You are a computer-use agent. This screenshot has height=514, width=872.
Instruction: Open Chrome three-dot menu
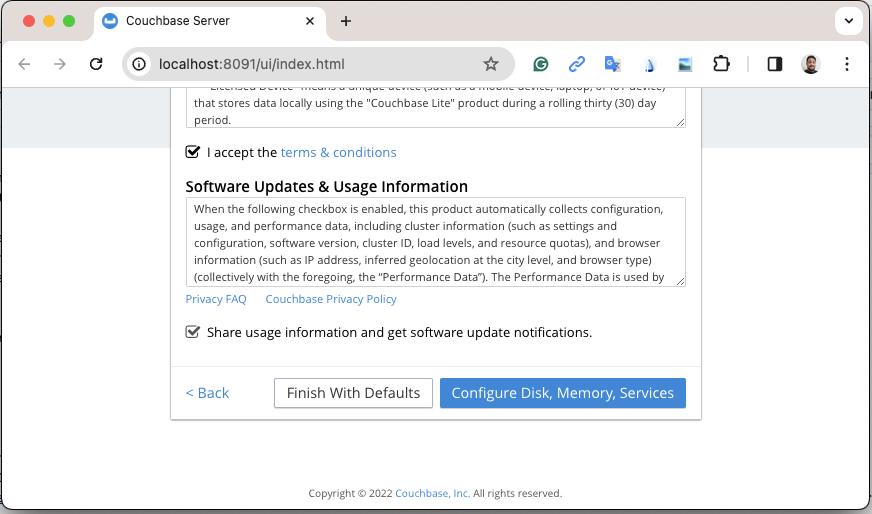pos(846,64)
